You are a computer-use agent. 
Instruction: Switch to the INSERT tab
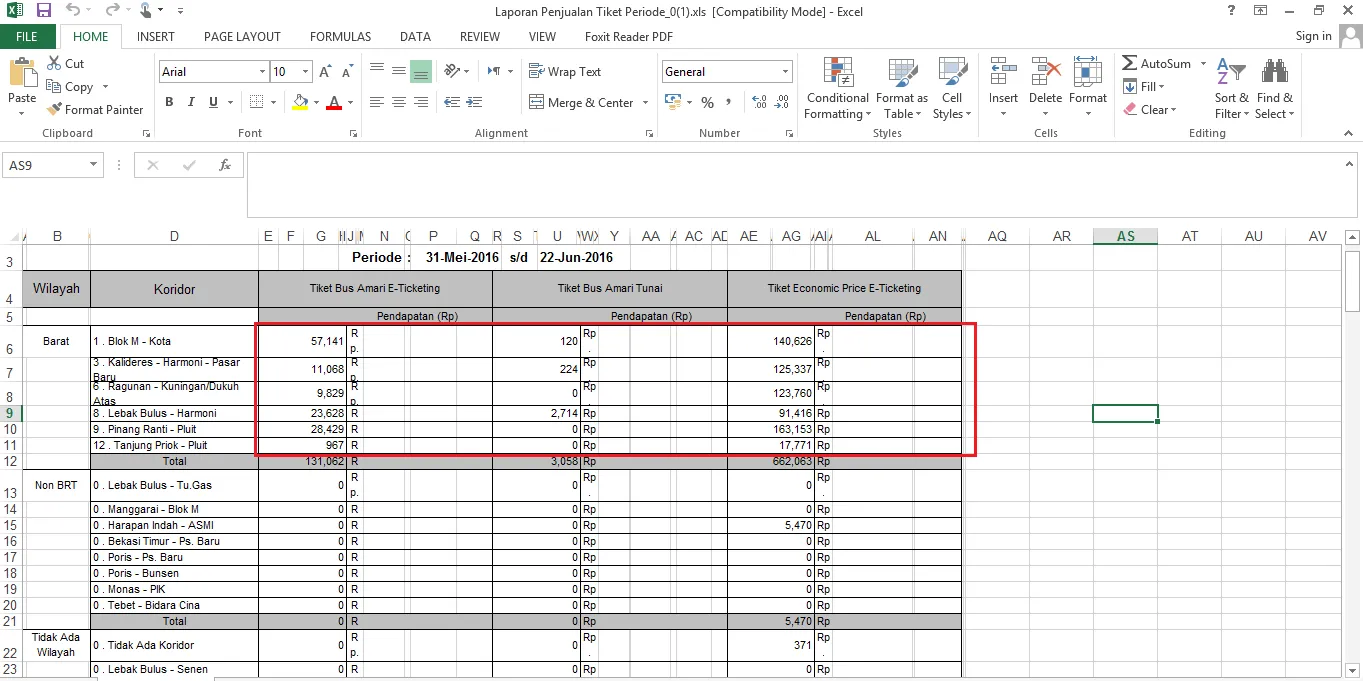pyautogui.click(x=156, y=37)
